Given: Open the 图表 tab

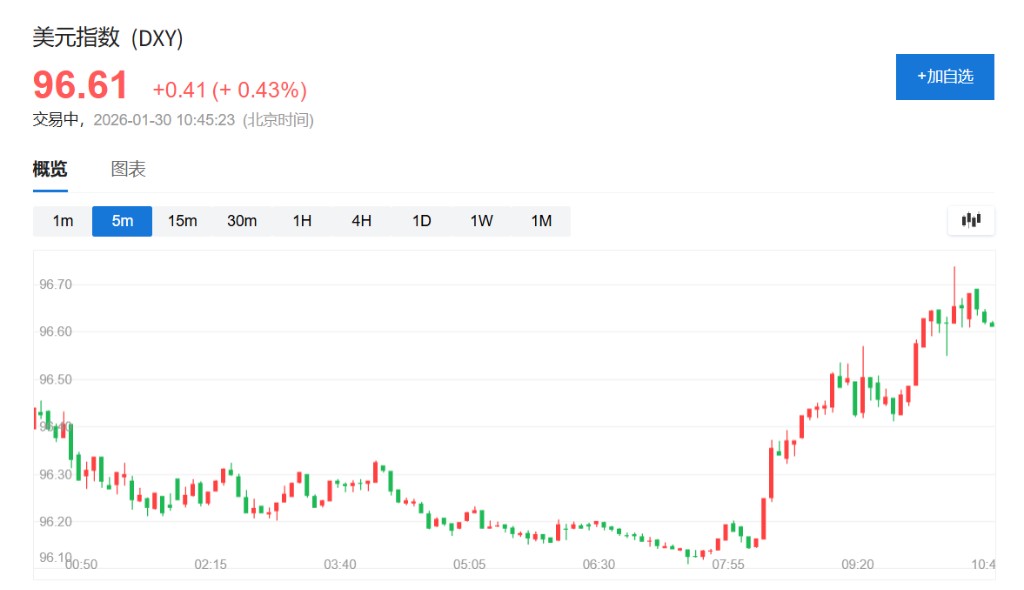Looking at the screenshot, I should click(x=128, y=170).
